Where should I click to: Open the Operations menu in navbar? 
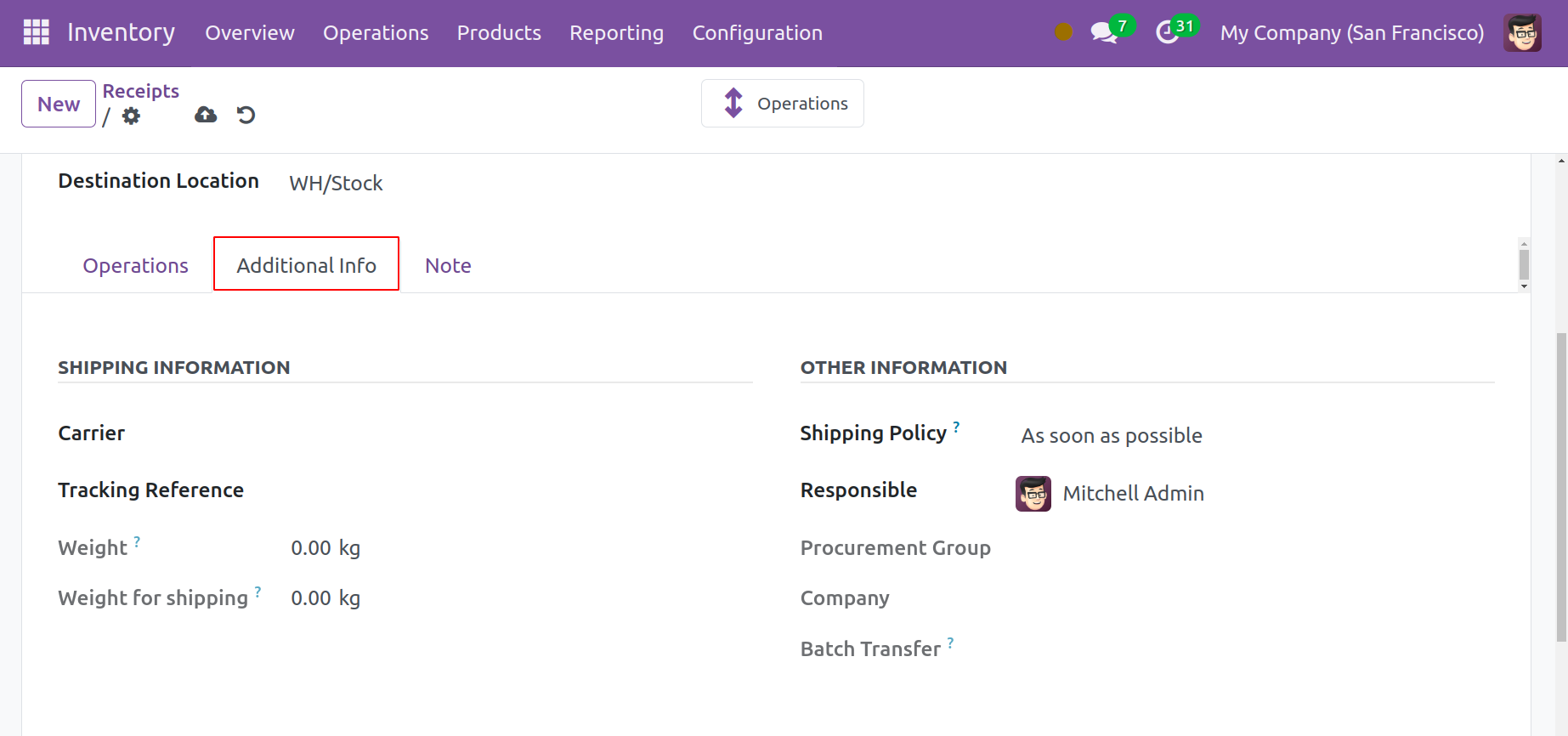376,33
